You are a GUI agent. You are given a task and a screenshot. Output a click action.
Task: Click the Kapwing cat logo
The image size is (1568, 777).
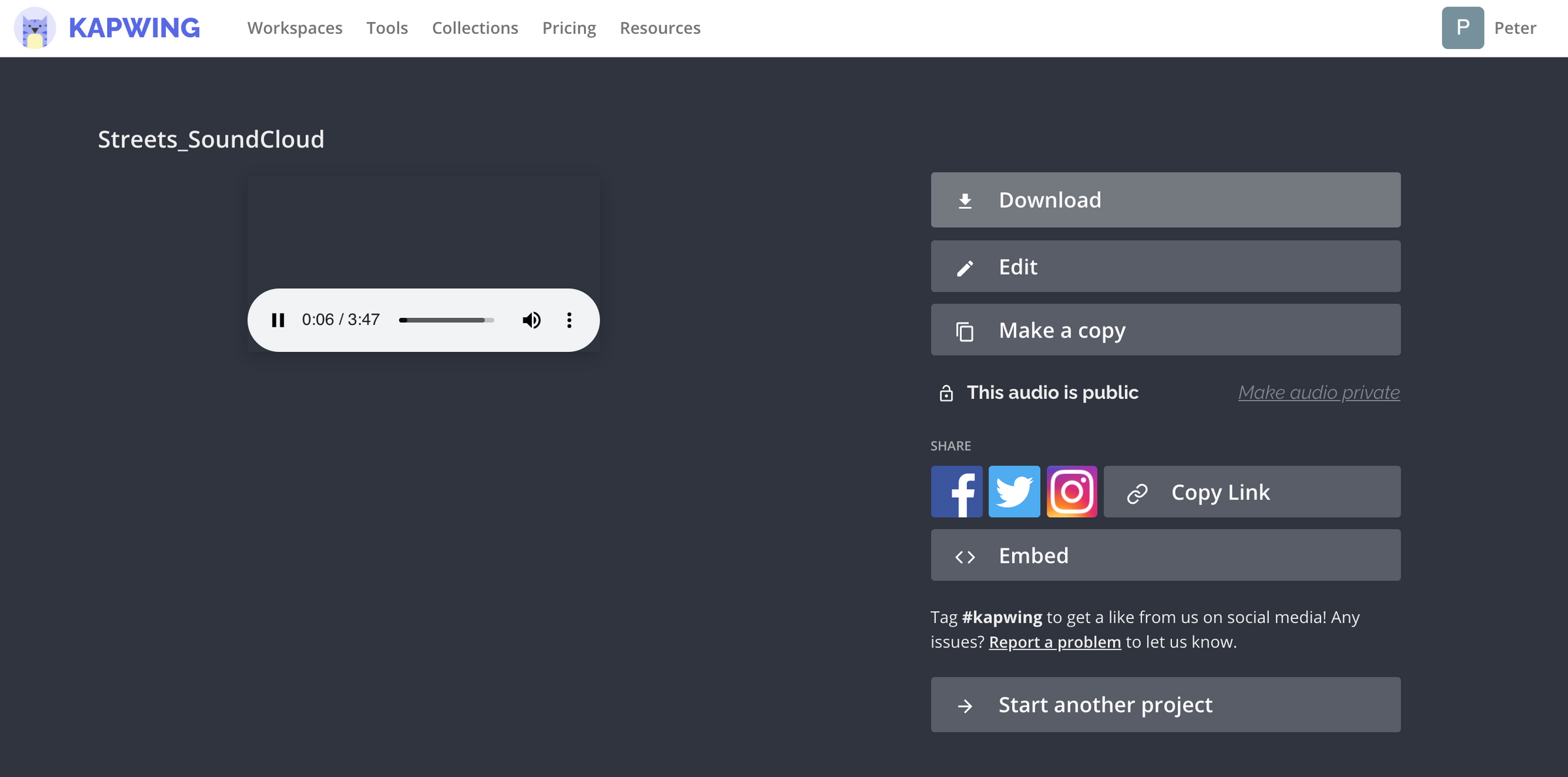click(35, 28)
